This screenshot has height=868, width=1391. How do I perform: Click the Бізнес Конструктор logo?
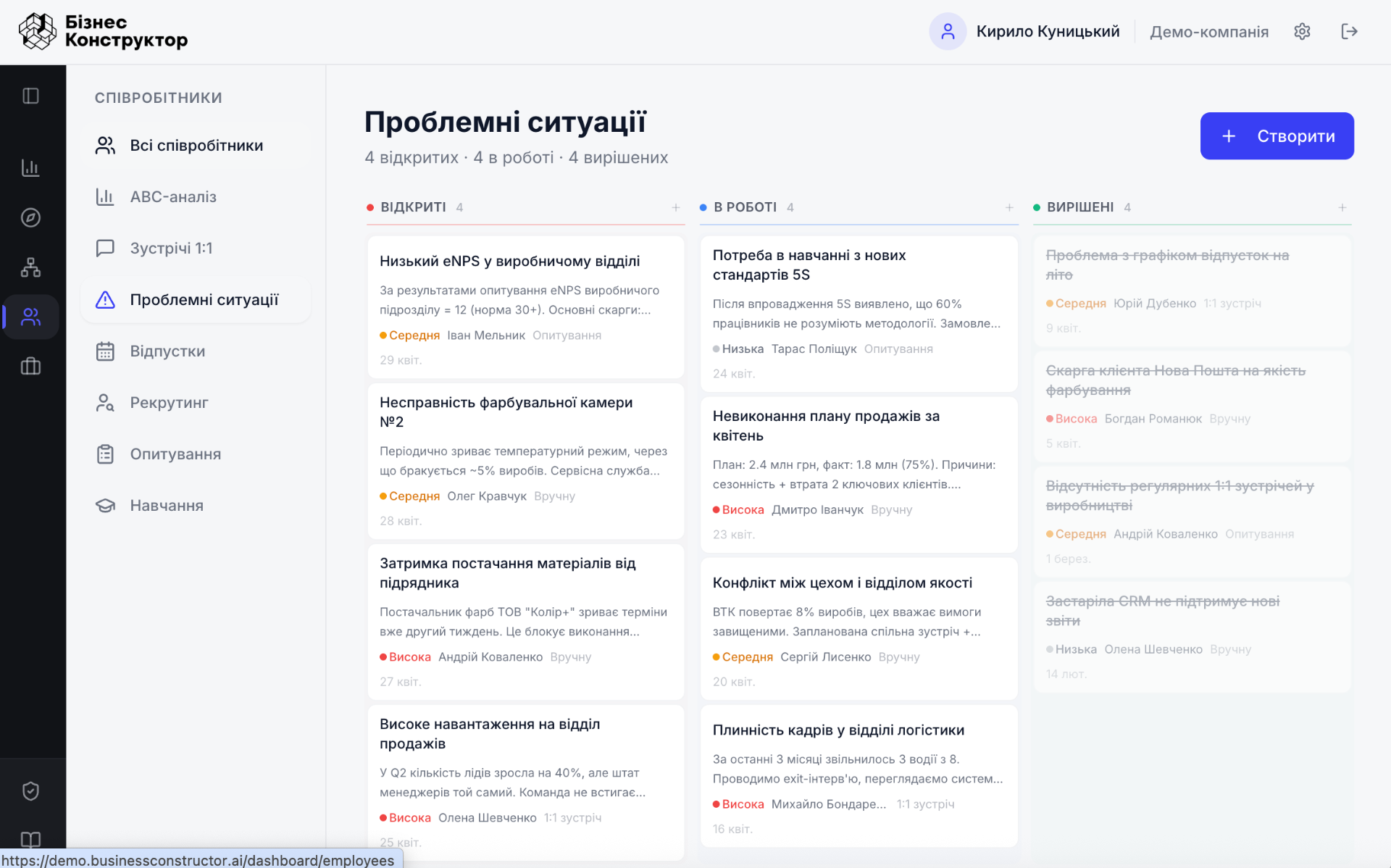point(103,31)
